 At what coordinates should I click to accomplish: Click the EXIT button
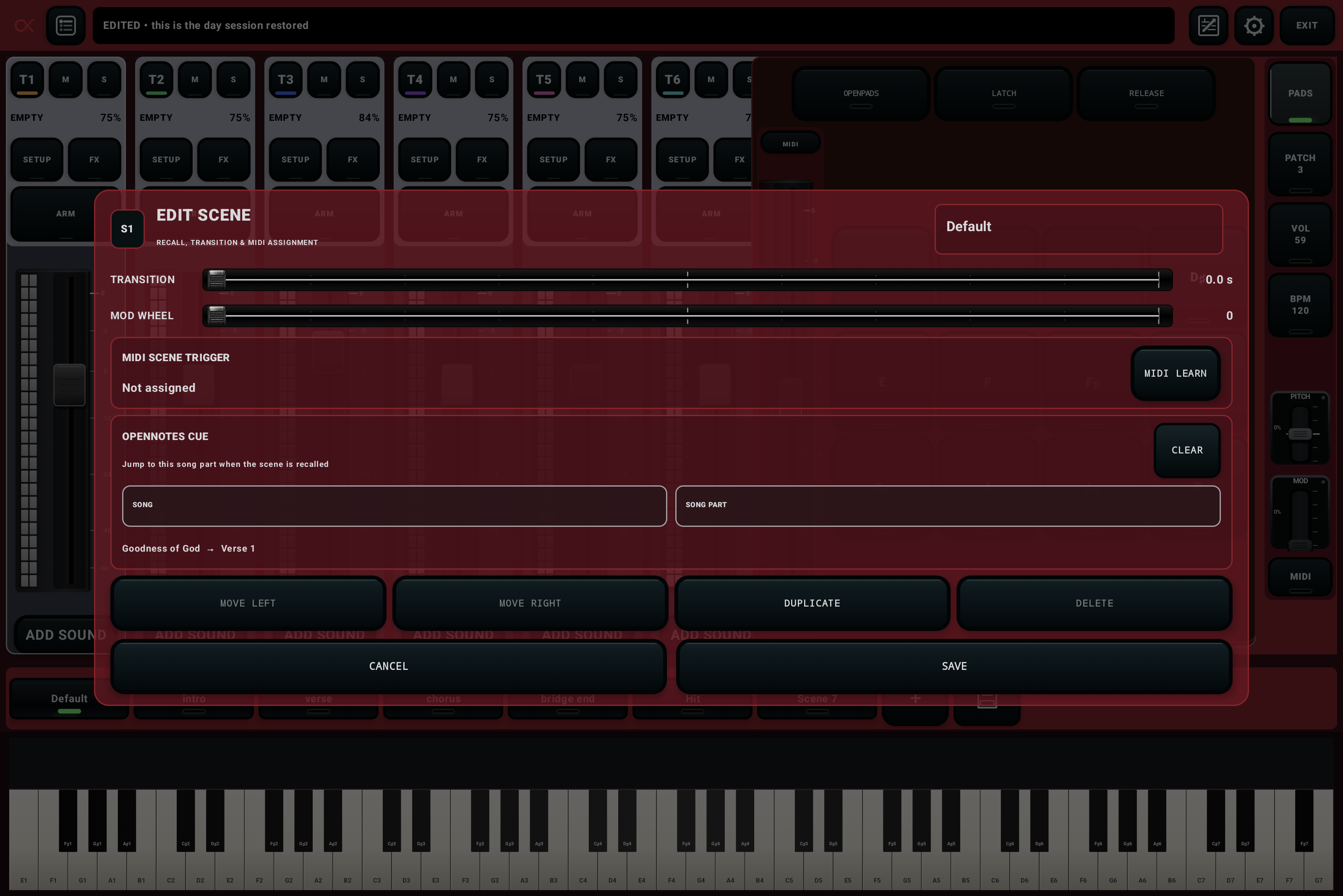1306,26
